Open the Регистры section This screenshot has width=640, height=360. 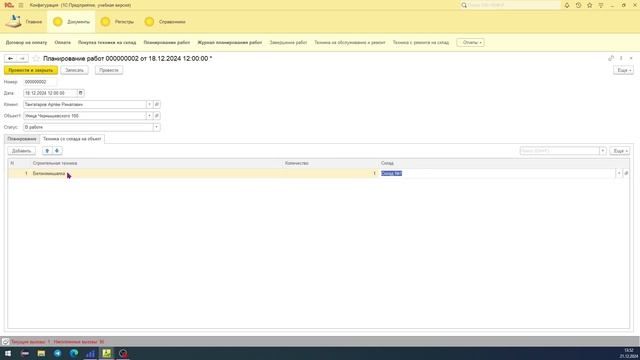pos(118,22)
